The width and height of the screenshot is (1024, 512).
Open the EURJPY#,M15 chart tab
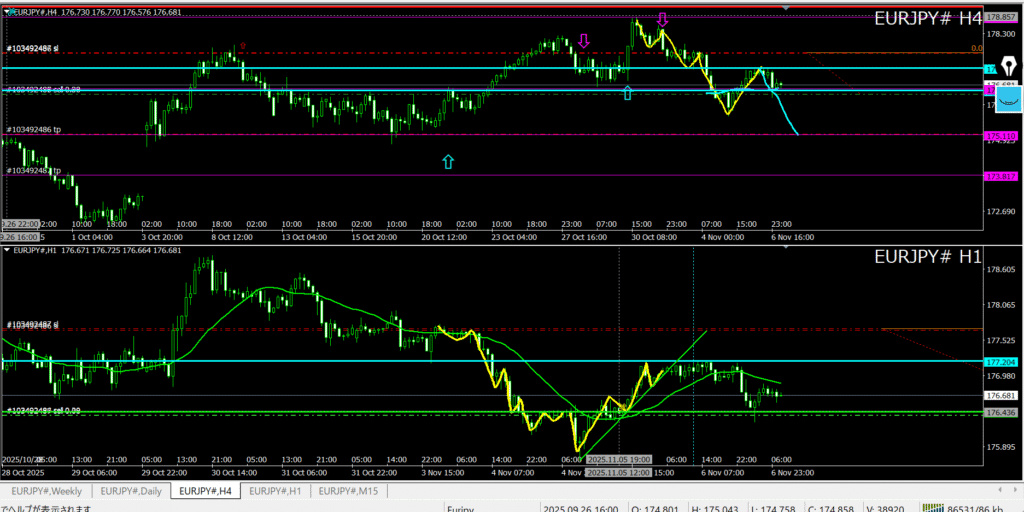(347, 491)
